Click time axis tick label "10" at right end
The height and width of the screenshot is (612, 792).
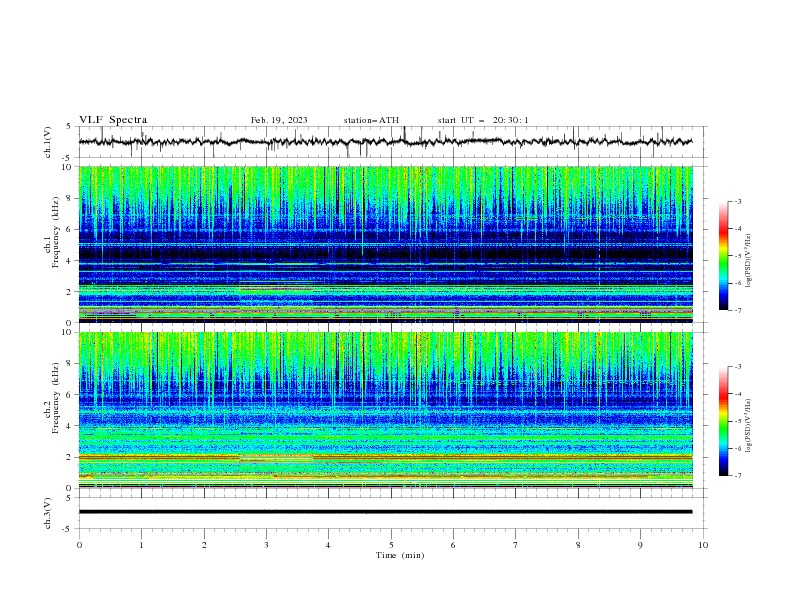tap(703, 545)
